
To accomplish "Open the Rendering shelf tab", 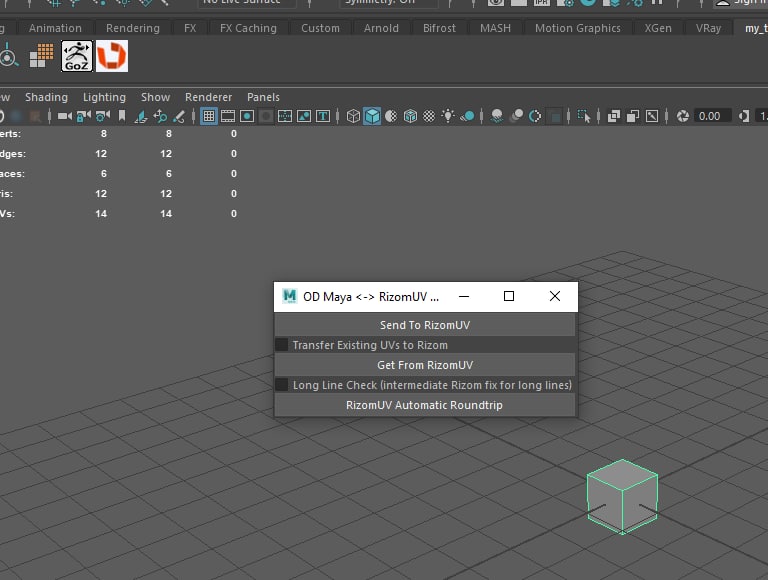I will pyautogui.click(x=133, y=28).
